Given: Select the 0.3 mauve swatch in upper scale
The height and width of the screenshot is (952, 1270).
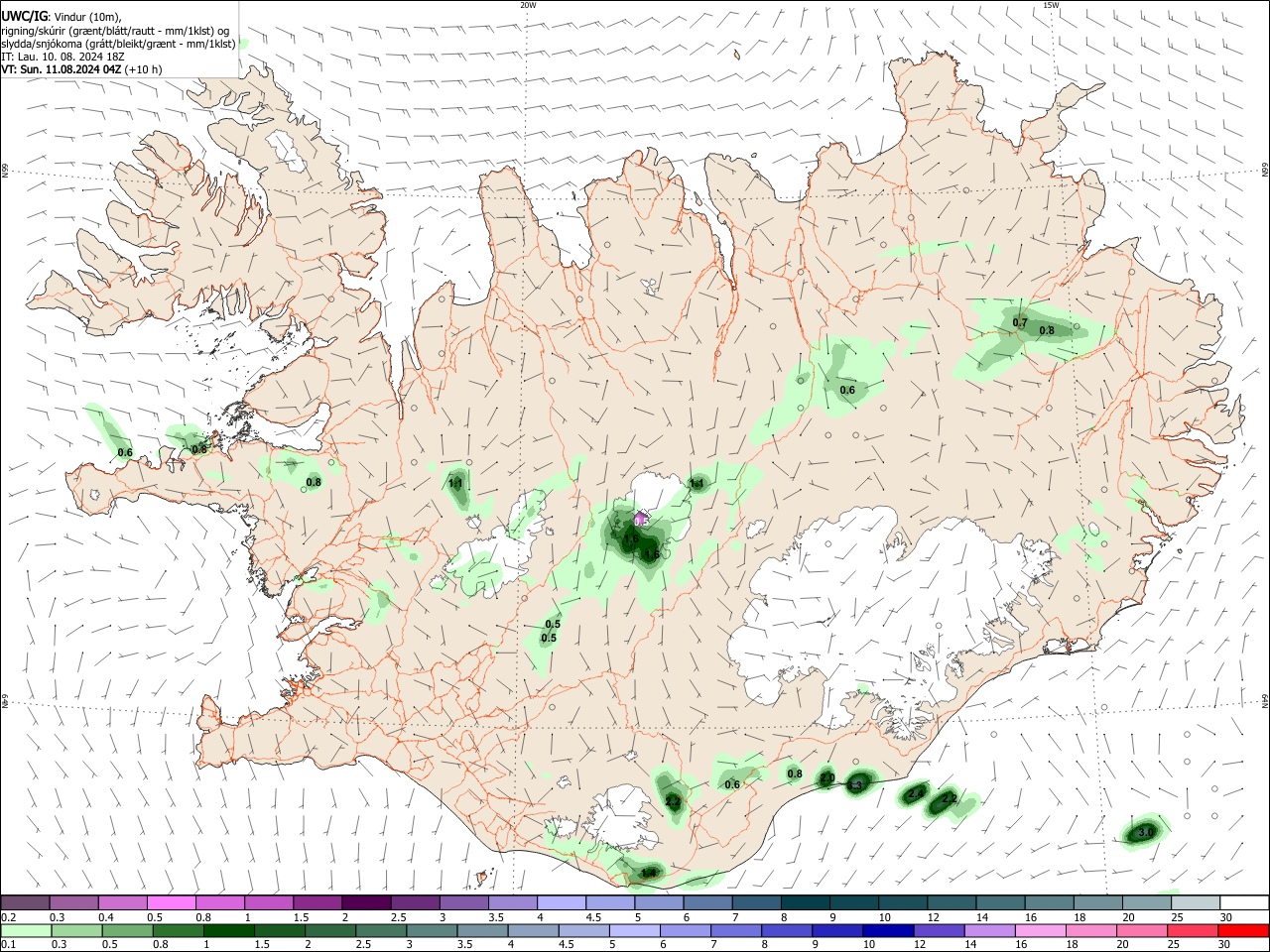Looking at the screenshot, I should [x=74, y=902].
